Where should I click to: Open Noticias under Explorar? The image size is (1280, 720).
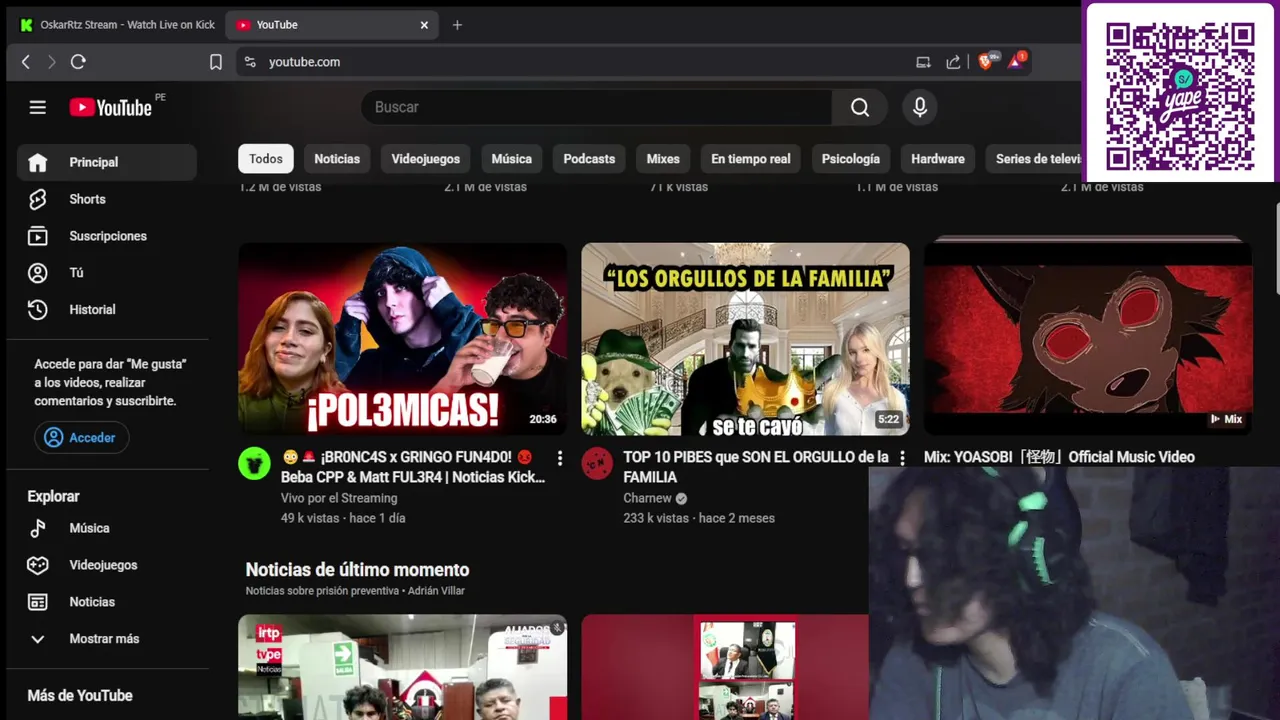click(x=107, y=602)
